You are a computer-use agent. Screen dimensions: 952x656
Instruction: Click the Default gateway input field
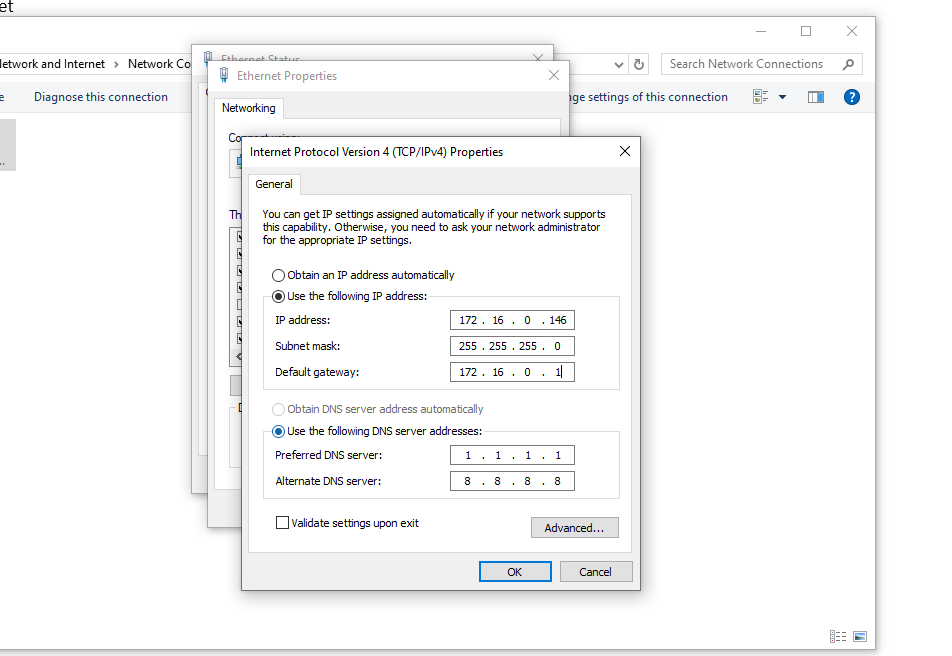(512, 372)
